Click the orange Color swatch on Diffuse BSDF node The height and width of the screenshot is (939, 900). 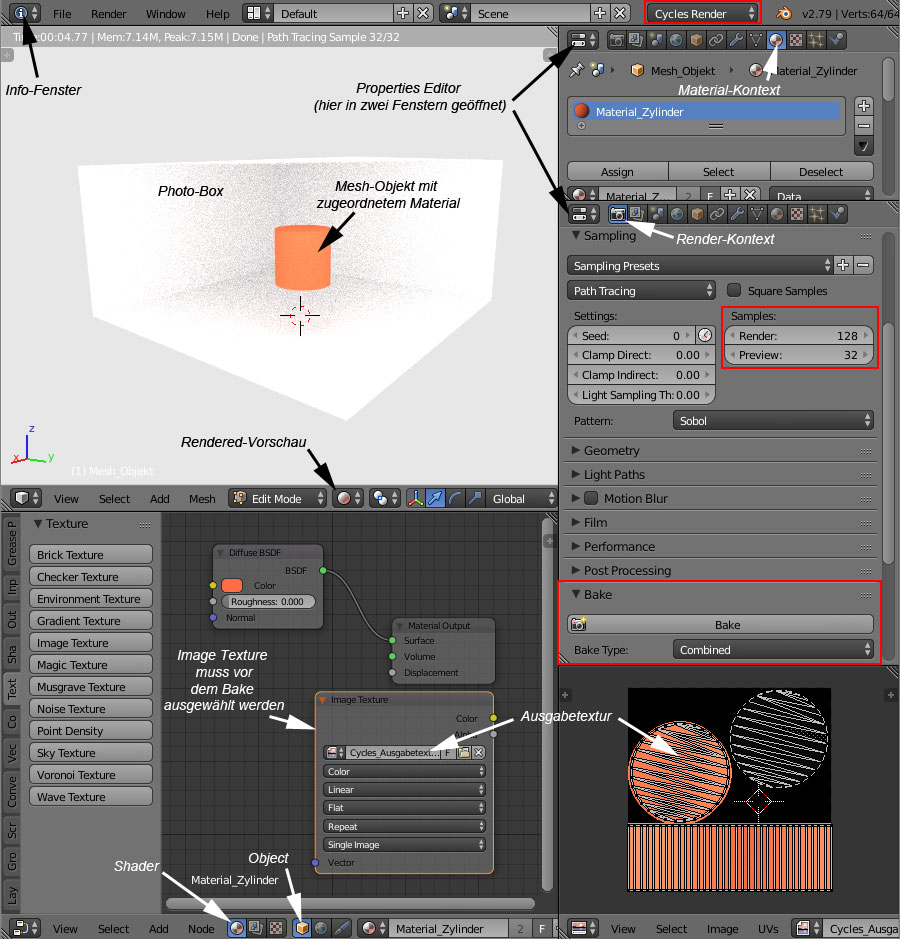click(232, 585)
